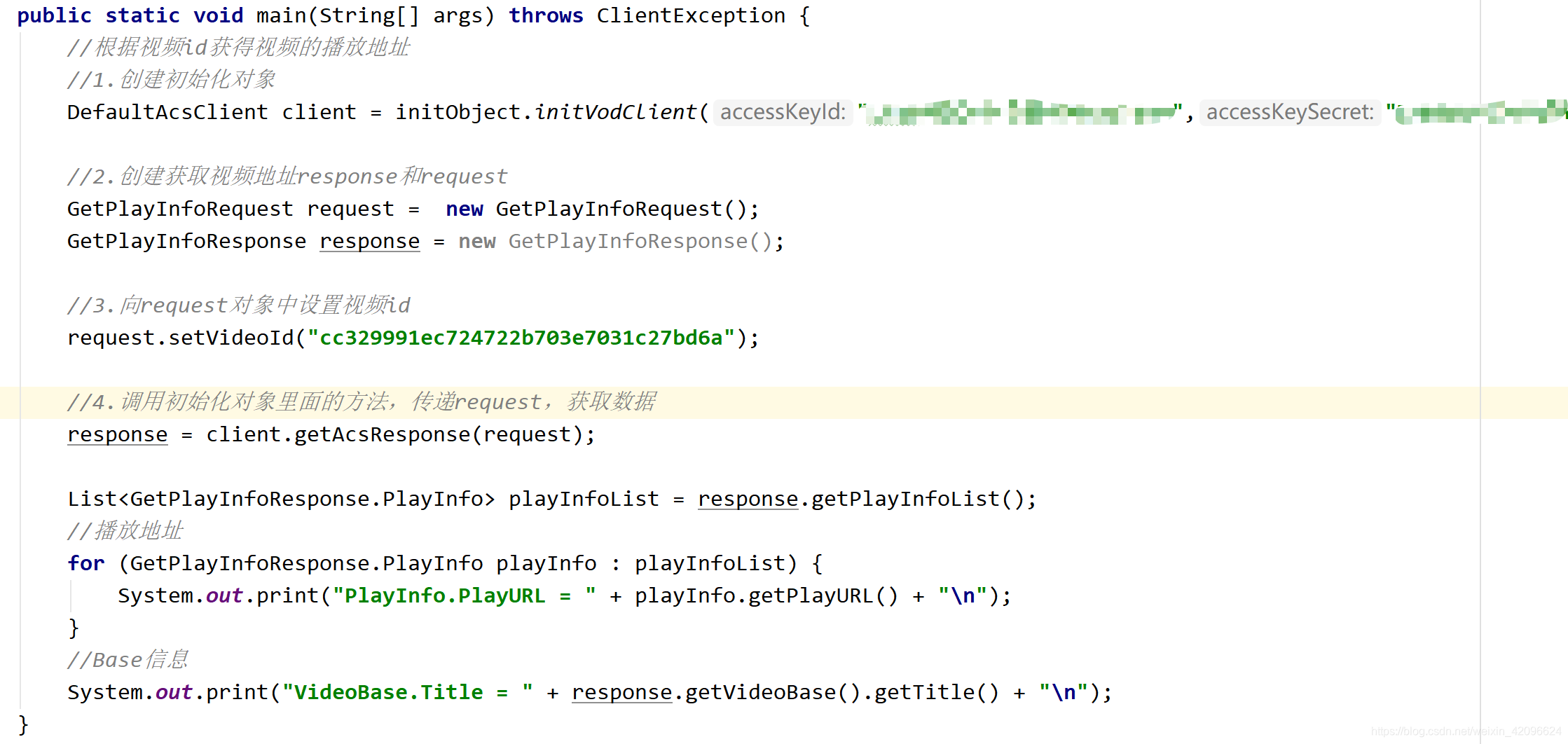Image resolution: width=1568 pixels, height=744 pixels.
Task: Click the underlined 'response' variable declaration
Action: click(x=369, y=241)
